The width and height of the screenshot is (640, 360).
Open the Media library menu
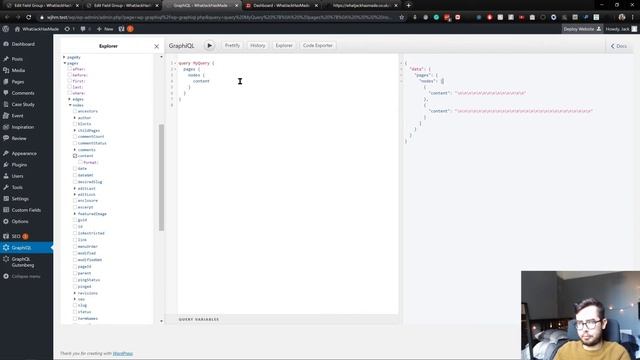tap(18, 71)
